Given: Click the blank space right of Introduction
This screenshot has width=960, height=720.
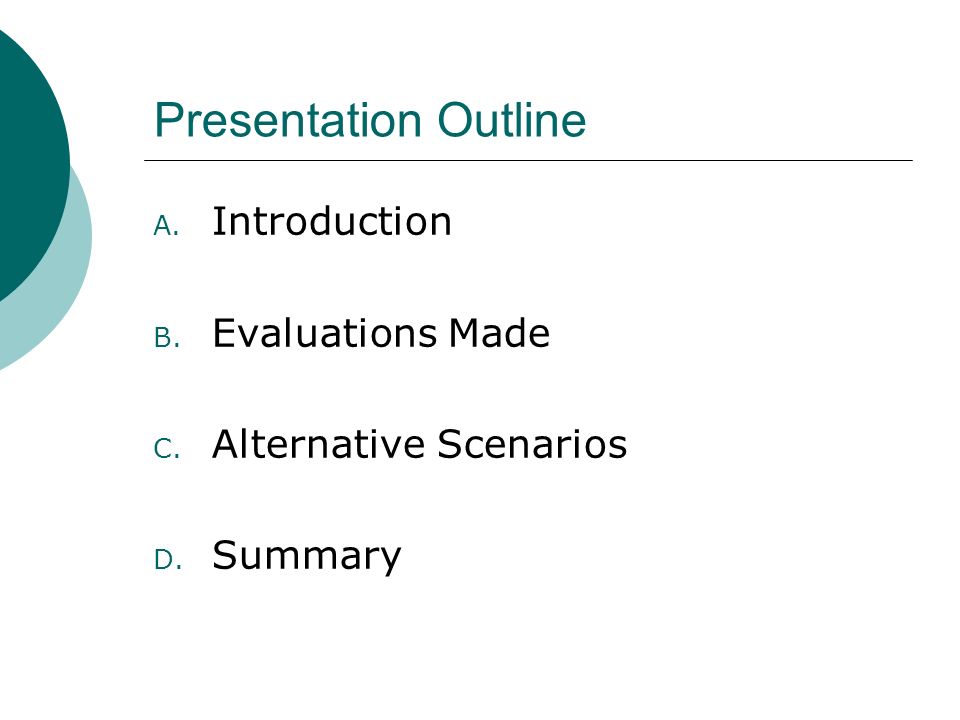Looking at the screenshot, I should click(680, 221).
